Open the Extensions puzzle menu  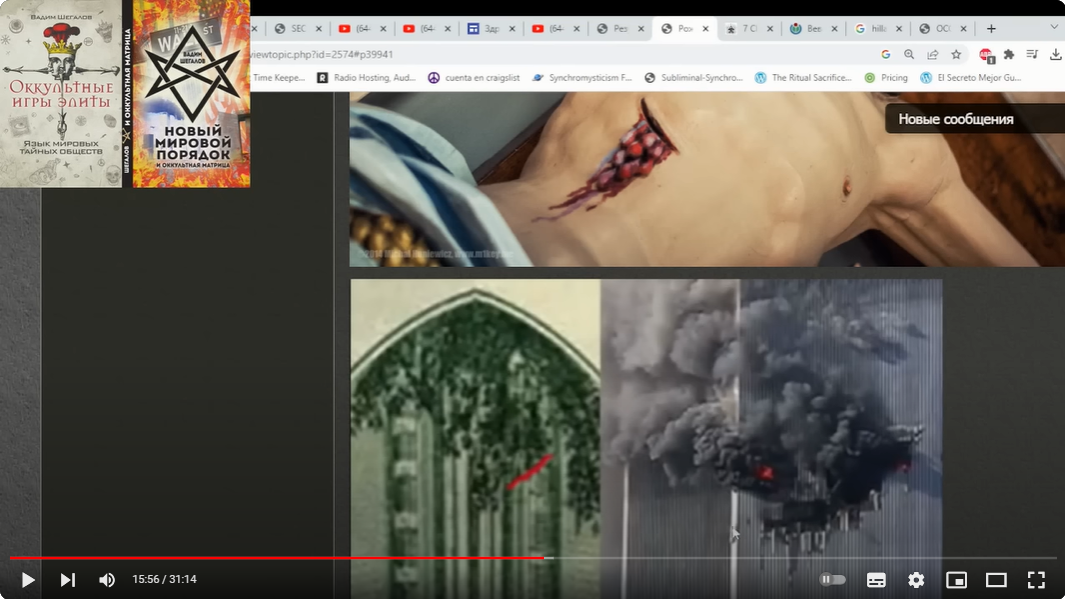click(1009, 54)
